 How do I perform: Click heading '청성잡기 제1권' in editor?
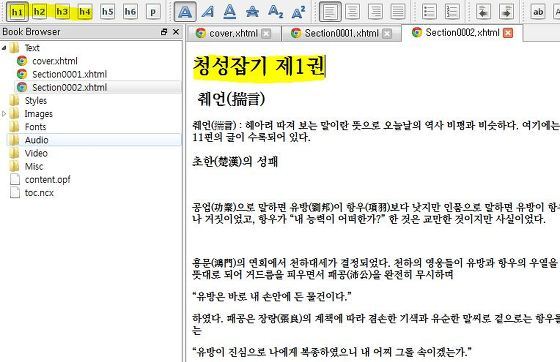click(259, 66)
